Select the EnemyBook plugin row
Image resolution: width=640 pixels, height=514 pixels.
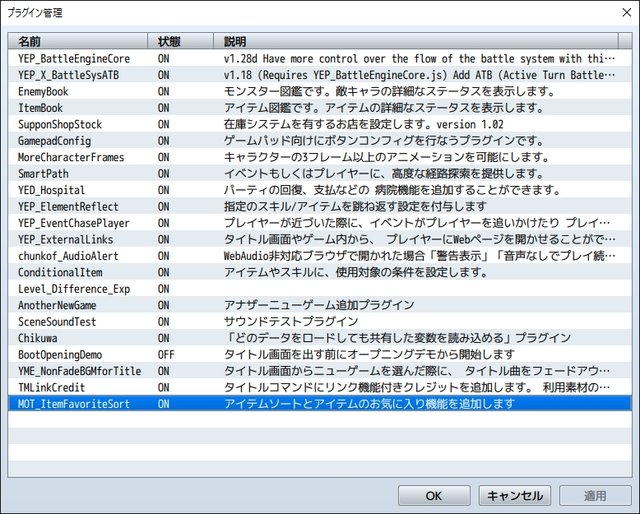pyautogui.click(x=320, y=91)
